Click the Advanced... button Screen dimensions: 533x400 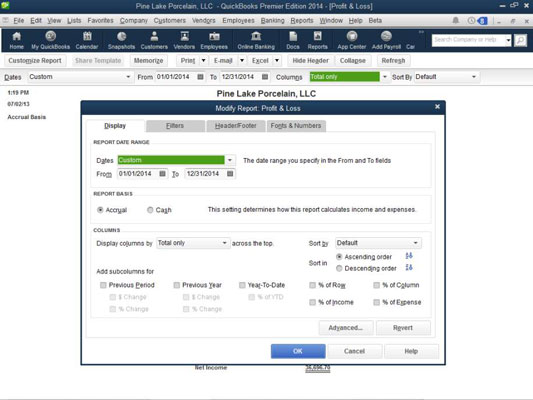tap(346, 328)
